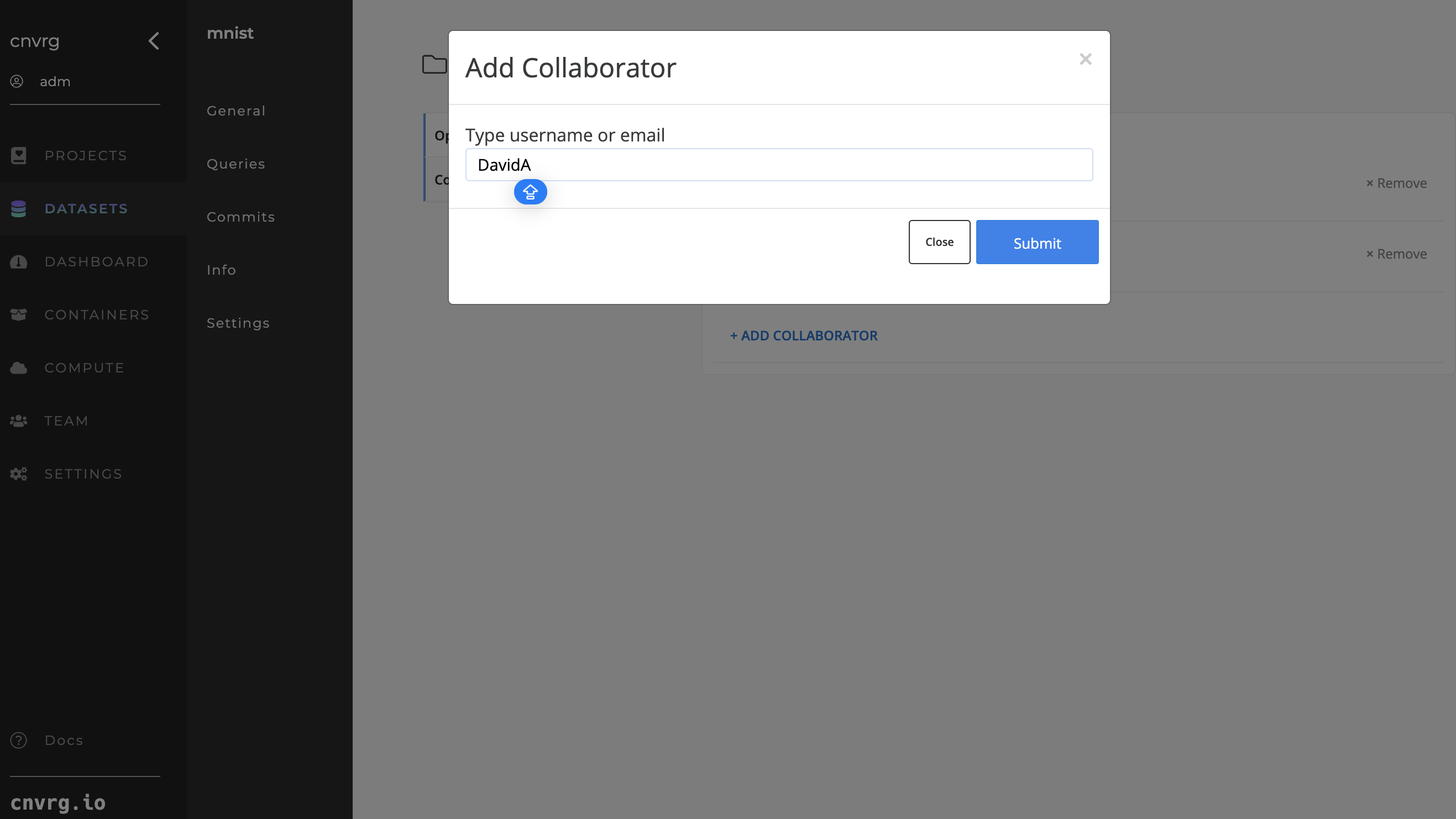Click the user profile icon for adm
The image size is (1456, 819).
point(17,81)
